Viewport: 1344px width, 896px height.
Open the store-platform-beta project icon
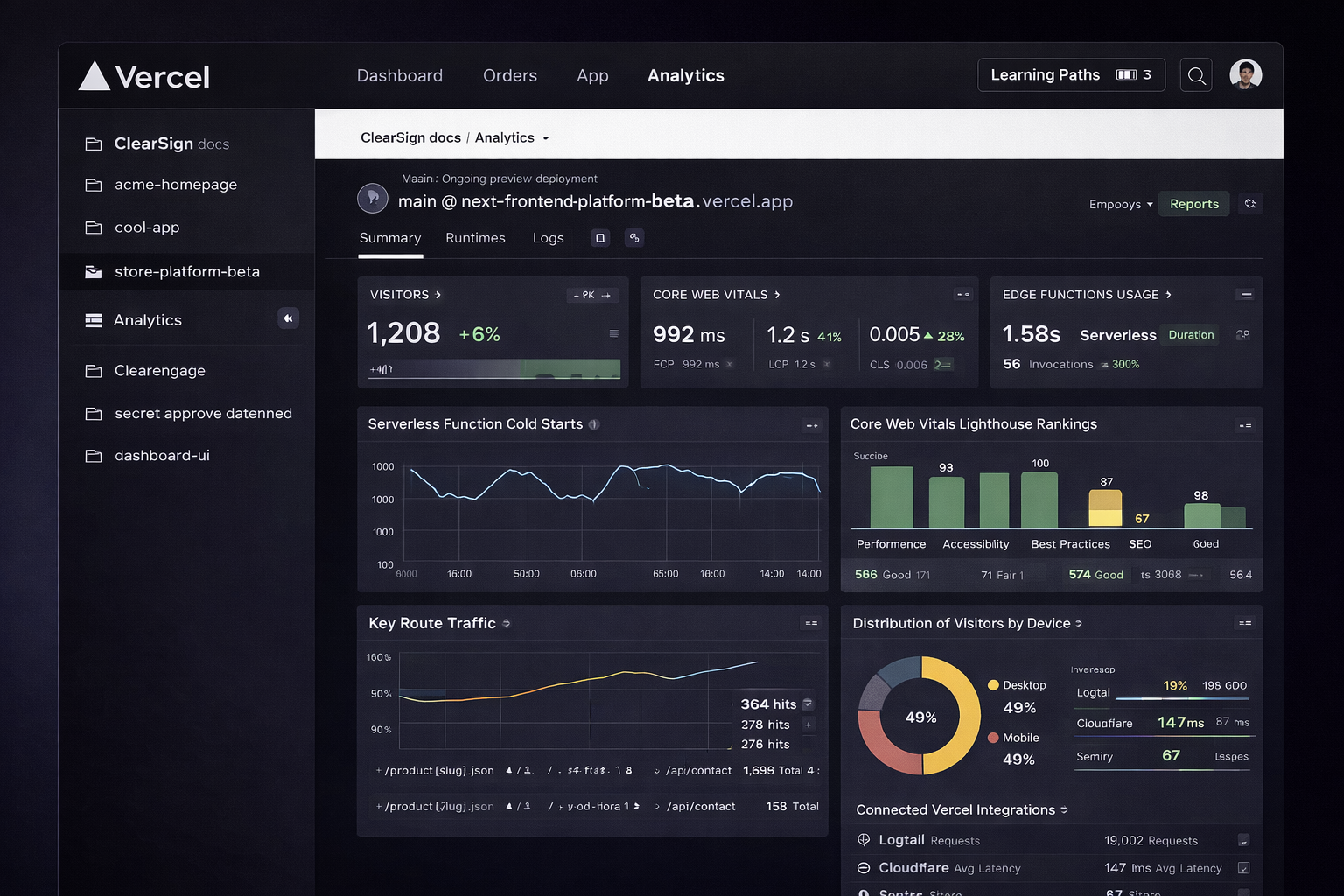[x=94, y=272]
